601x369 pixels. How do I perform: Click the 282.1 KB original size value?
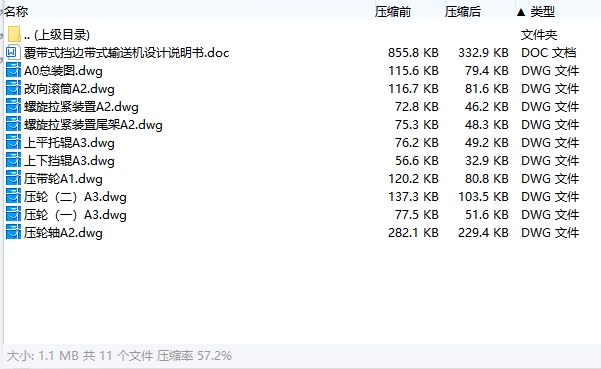coord(413,233)
